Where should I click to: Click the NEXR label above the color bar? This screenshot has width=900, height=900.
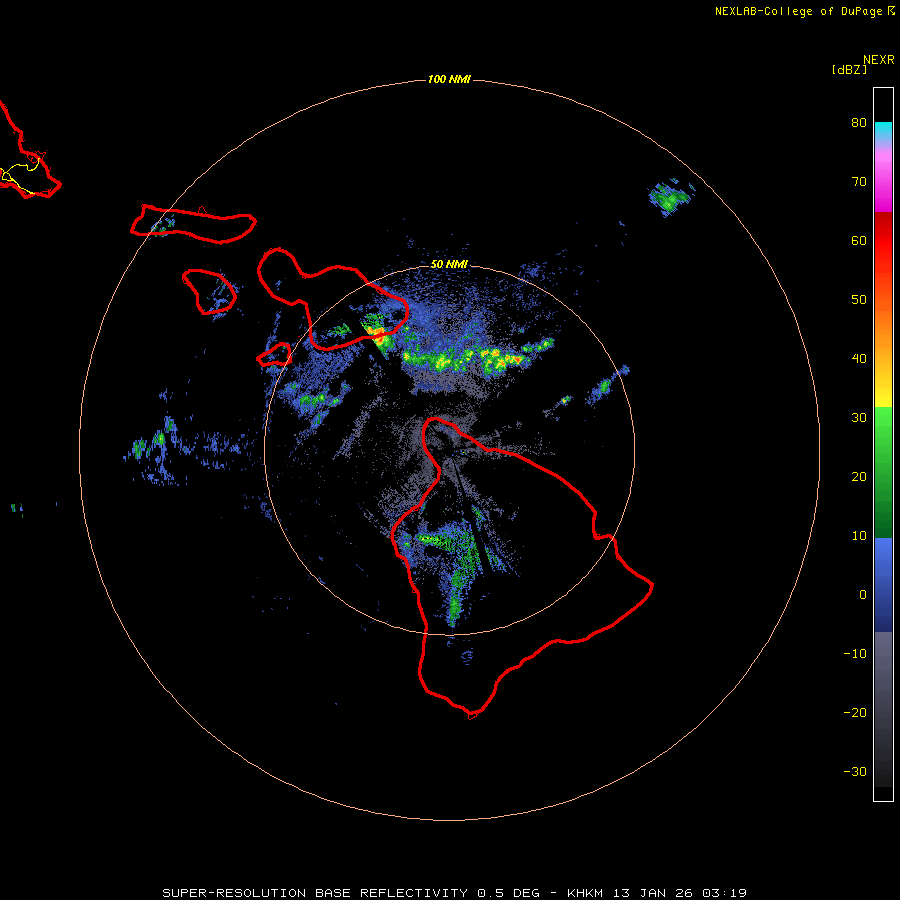(879, 60)
